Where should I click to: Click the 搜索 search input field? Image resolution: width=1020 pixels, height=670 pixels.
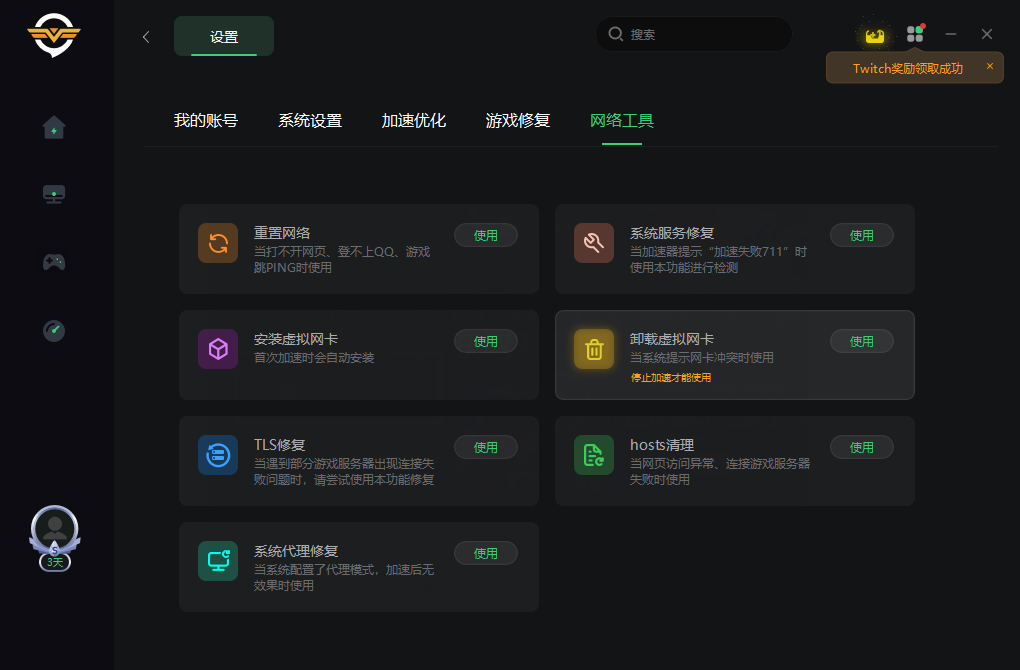click(x=700, y=34)
